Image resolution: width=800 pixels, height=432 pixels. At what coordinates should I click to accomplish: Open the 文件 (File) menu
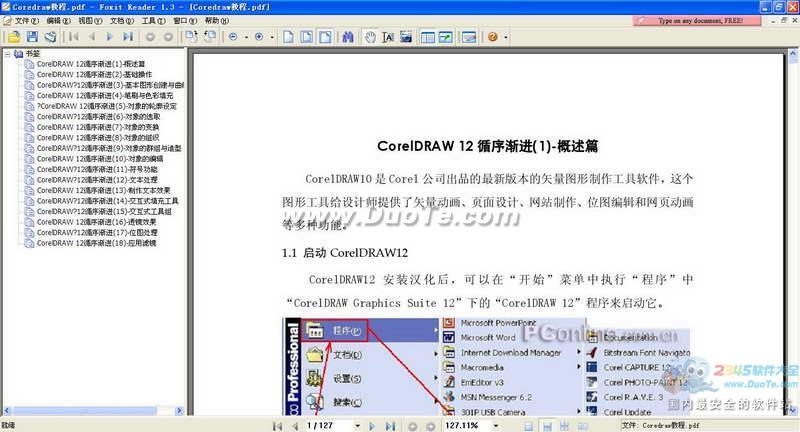[27, 20]
